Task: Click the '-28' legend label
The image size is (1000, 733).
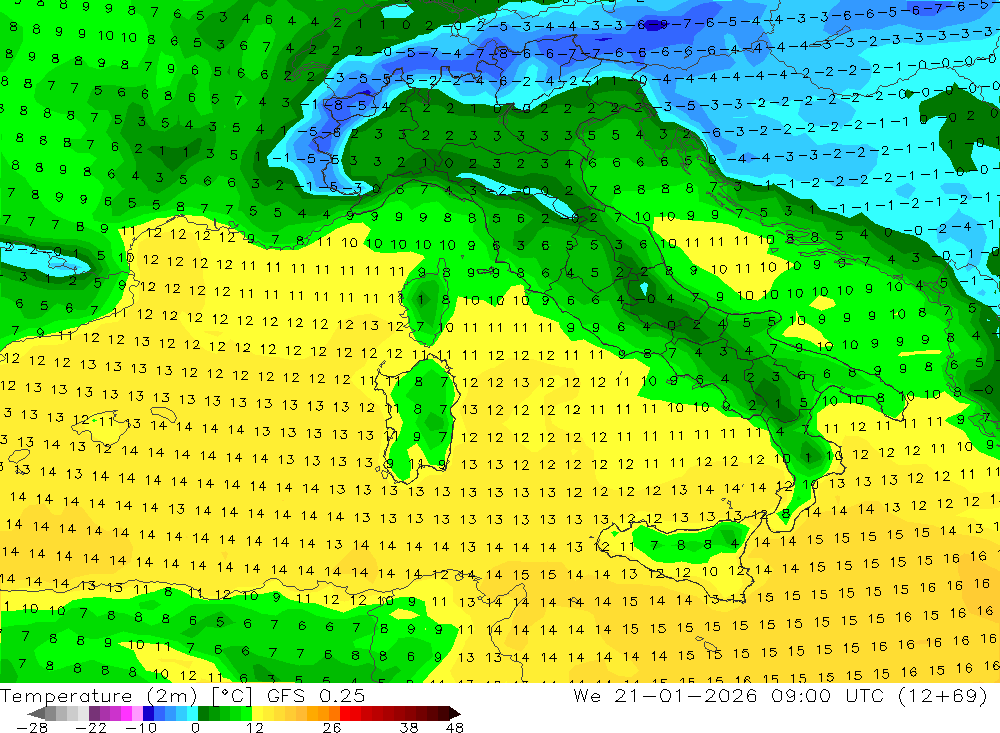Action: (31, 727)
